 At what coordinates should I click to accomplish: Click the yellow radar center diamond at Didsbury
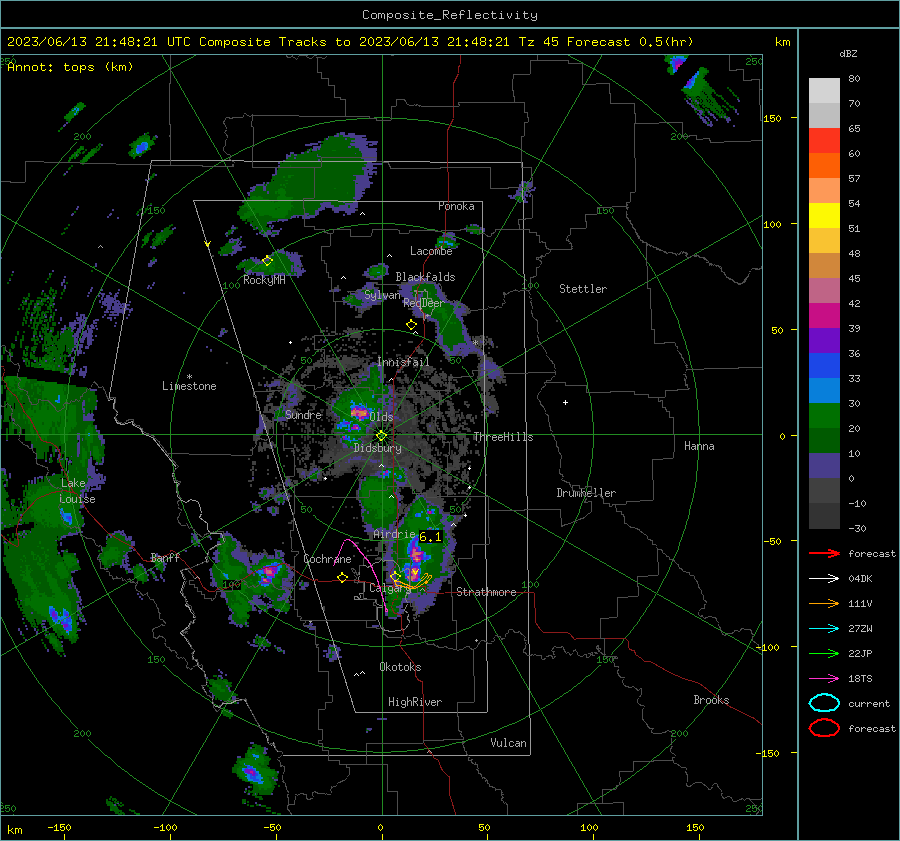(x=381, y=436)
